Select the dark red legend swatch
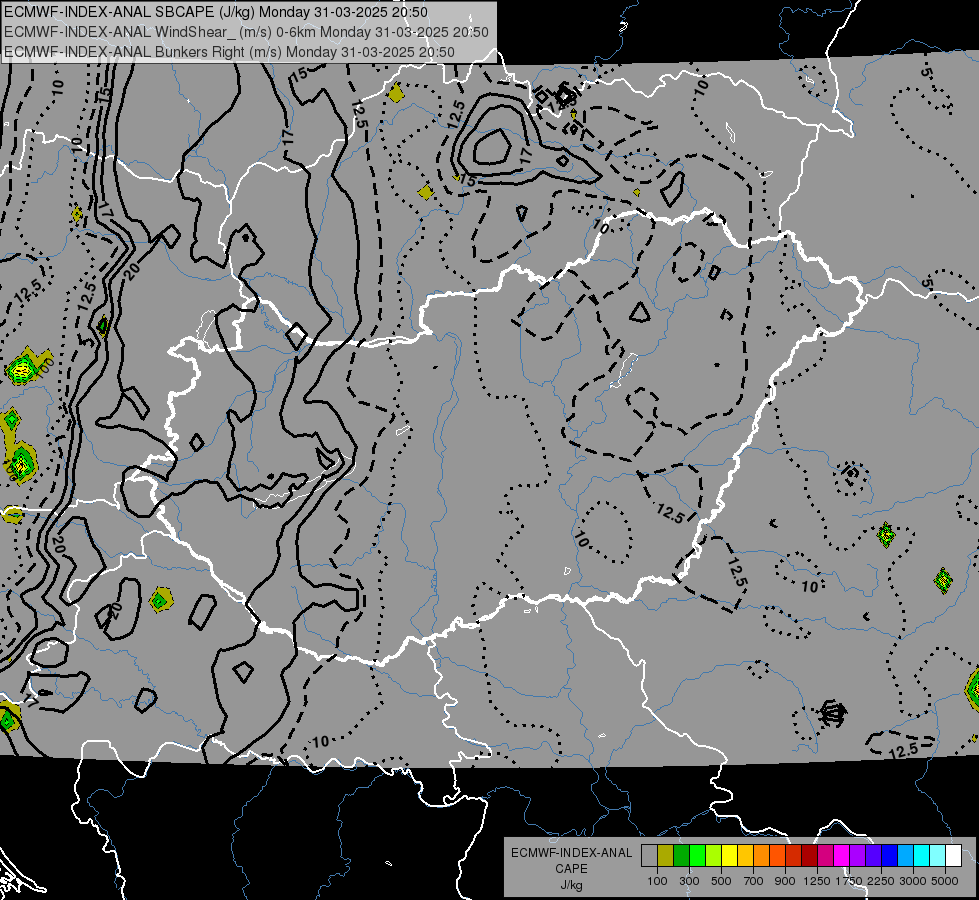 (809, 855)
